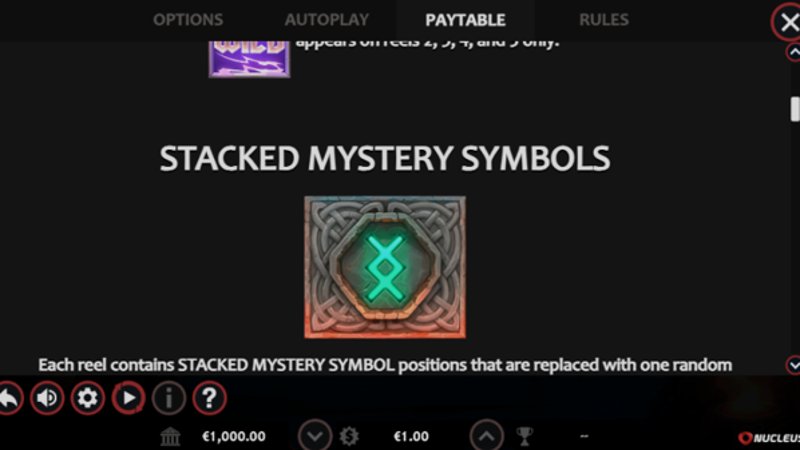Screen dimensions: 800x450
Task: Click the paytable scrollbar thumb
Action: pyautogui.click(x=795, y=109)
